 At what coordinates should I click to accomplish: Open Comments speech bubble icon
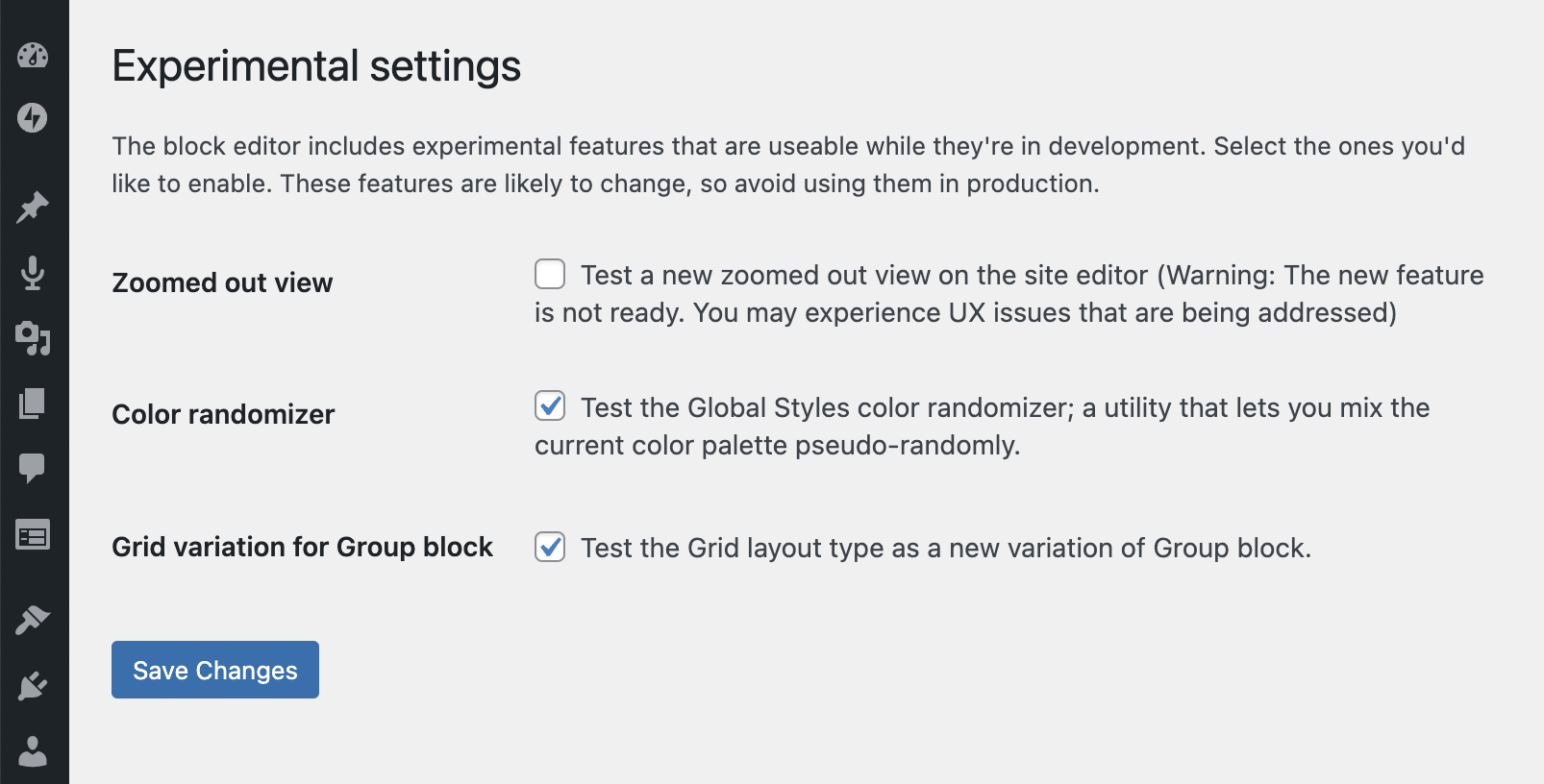[x=33, y=468]
